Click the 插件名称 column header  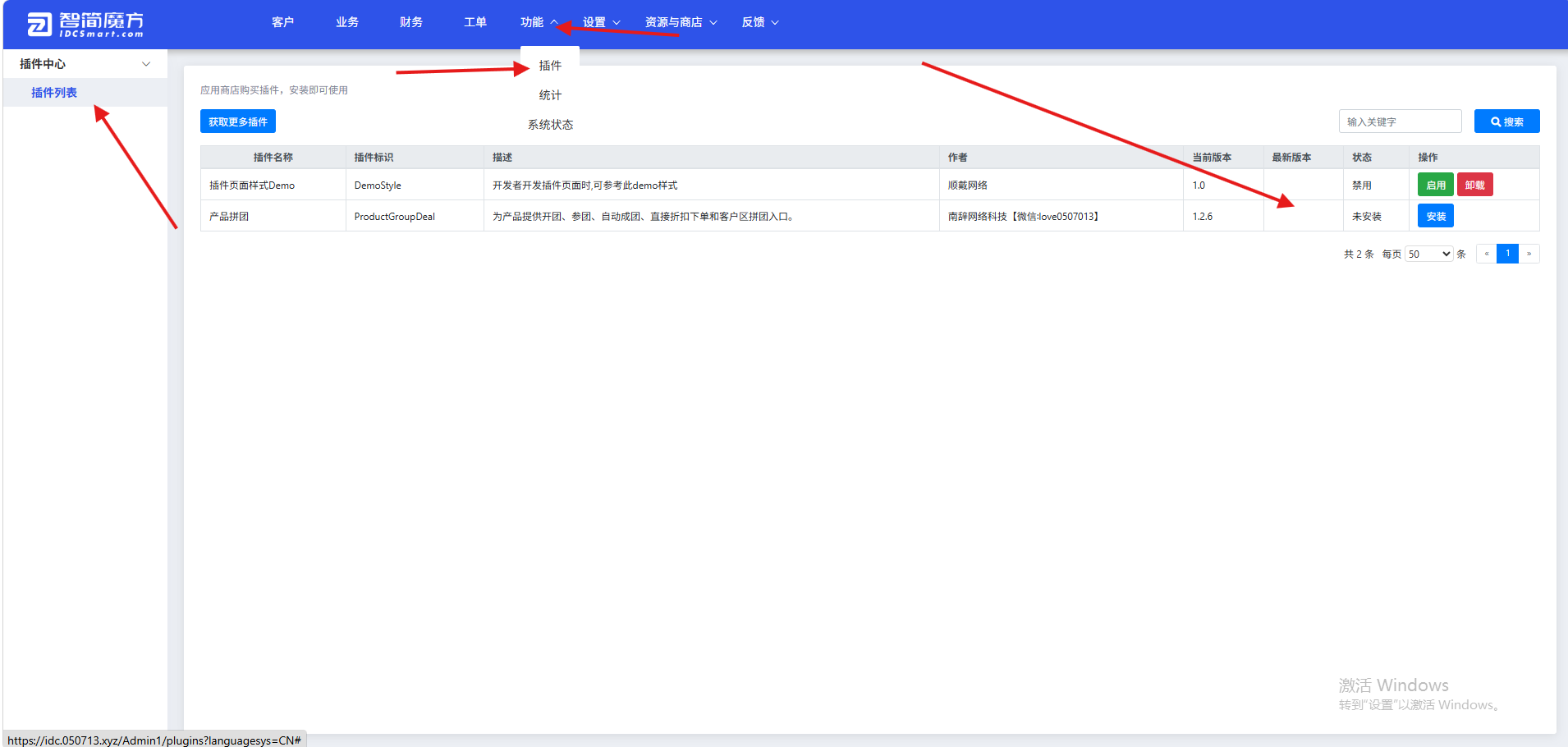tap(273, 158)
